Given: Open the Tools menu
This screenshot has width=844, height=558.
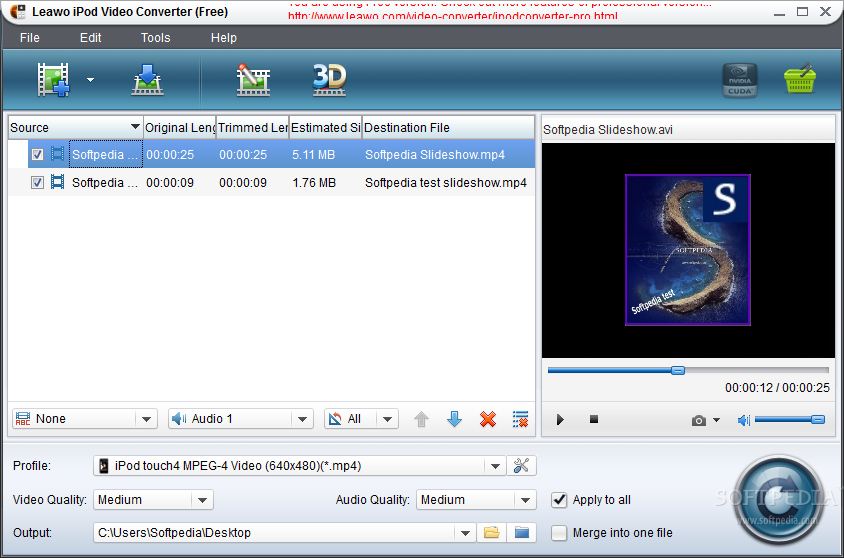Looking at the screenshot, I should coord(156,38).
